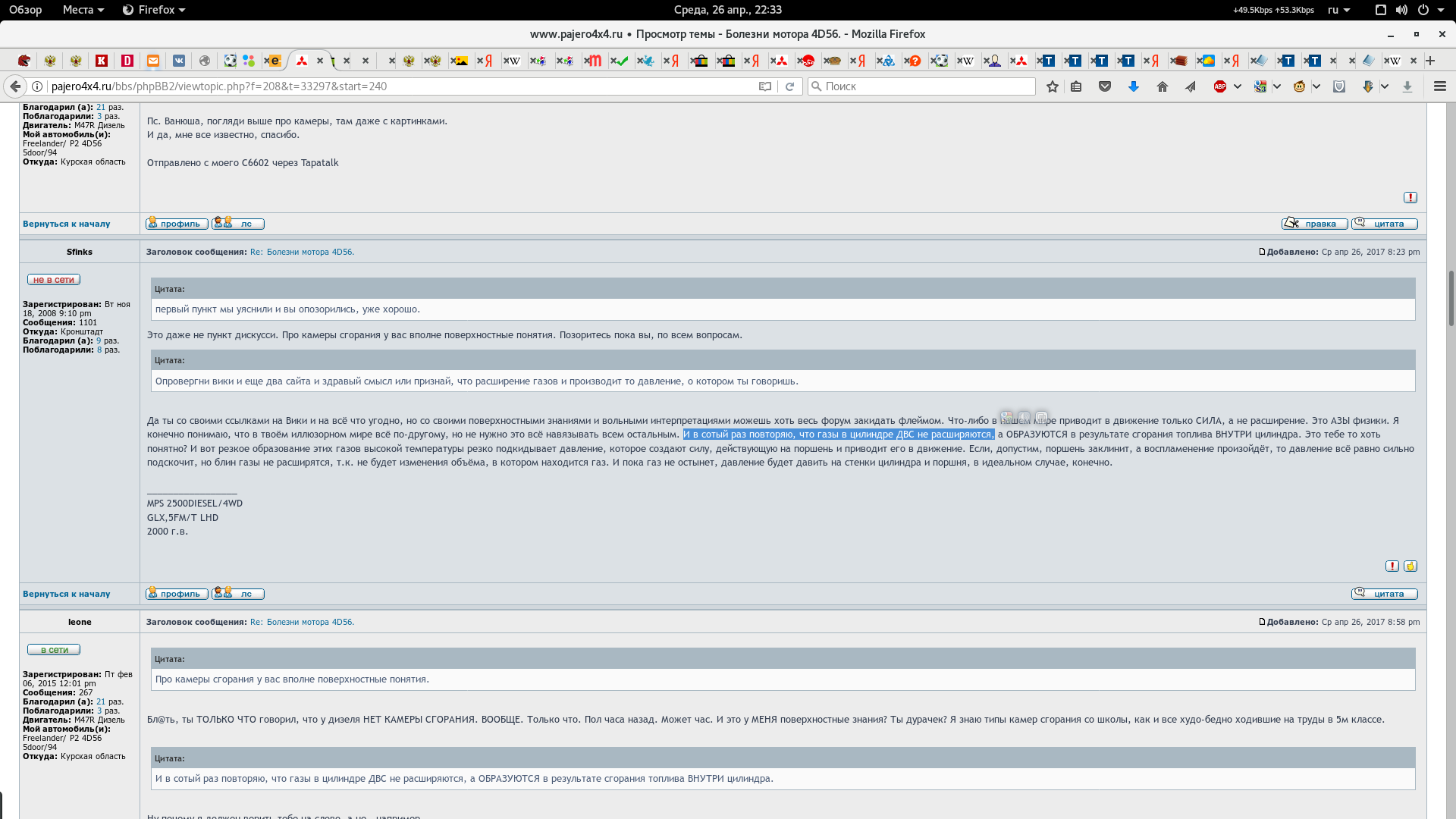
Task: Open the Pocket save icon
Action: point(1105,86)
